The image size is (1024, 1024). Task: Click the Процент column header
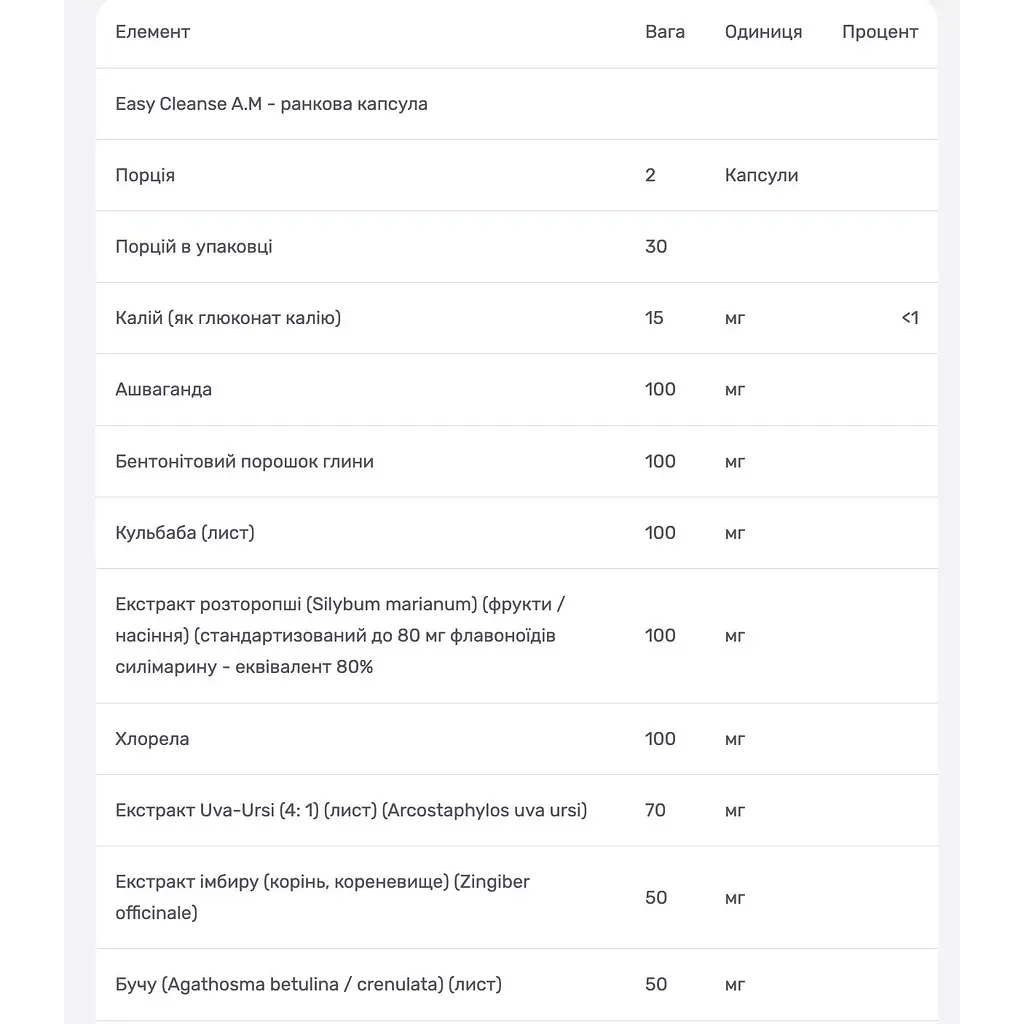pyautogui.click(x=880, y=32)
